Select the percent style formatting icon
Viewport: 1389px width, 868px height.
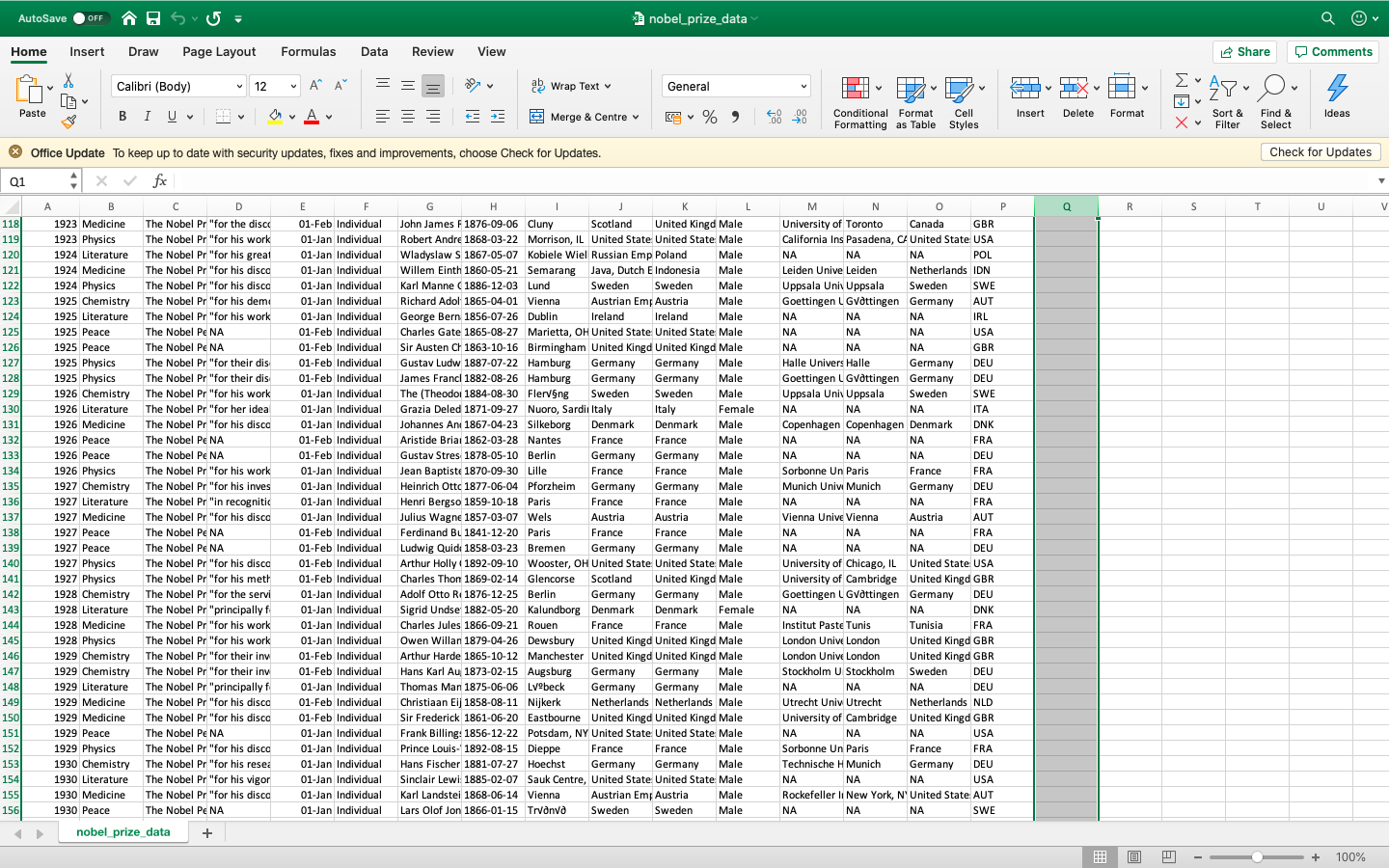coord(710,116)
